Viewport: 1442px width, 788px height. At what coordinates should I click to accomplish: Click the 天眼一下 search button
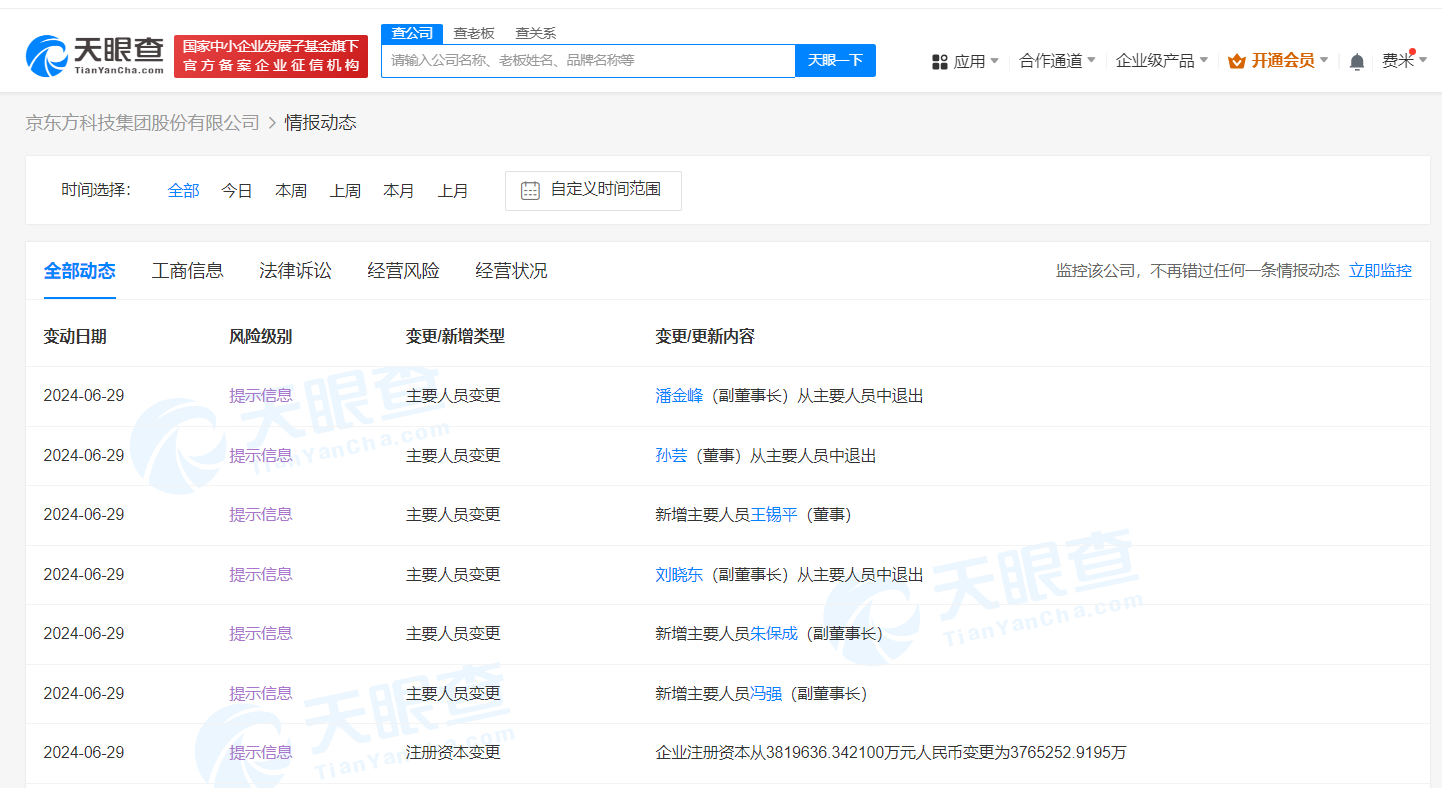[x=835, y=60]
